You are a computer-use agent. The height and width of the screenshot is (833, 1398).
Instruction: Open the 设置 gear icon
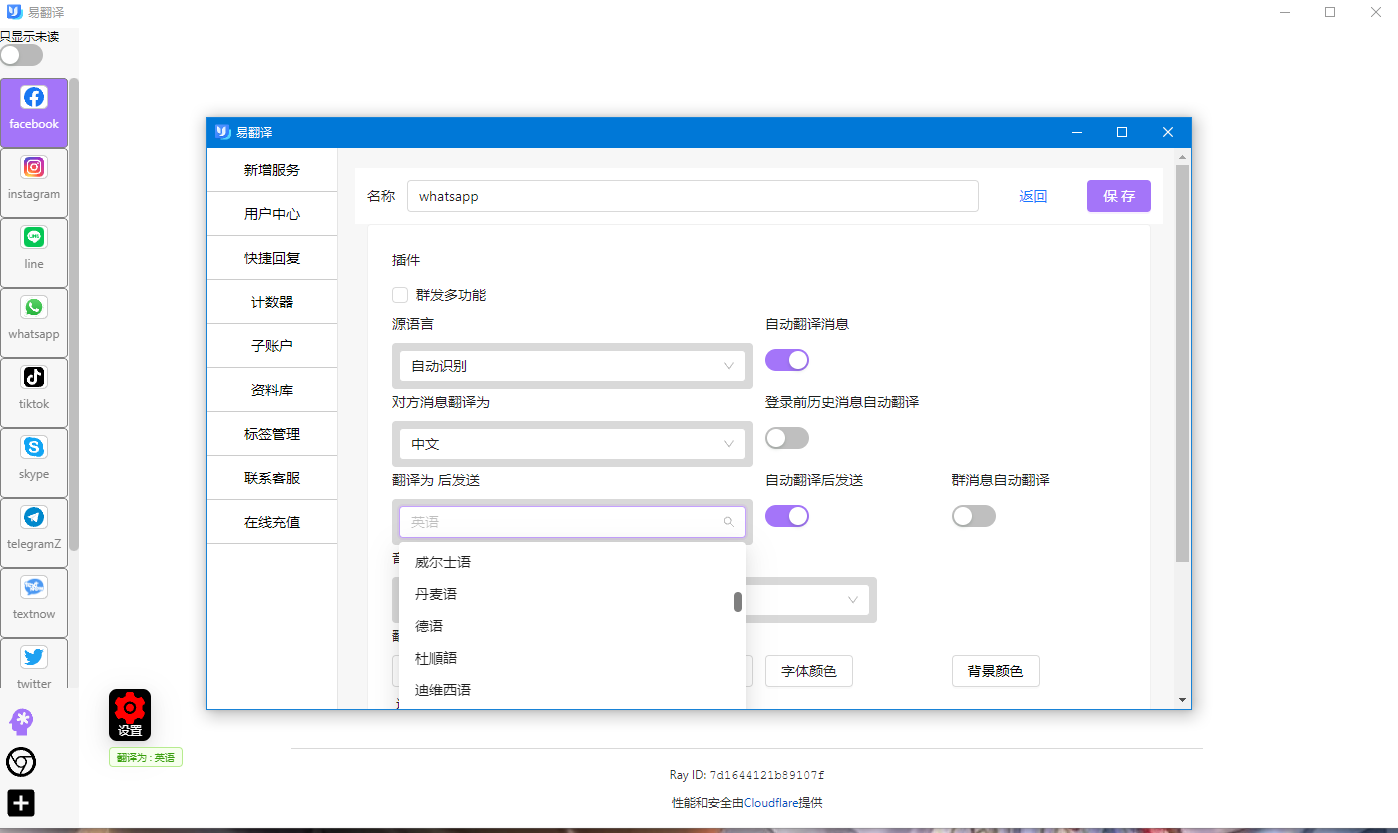click(x=129, y=712)
